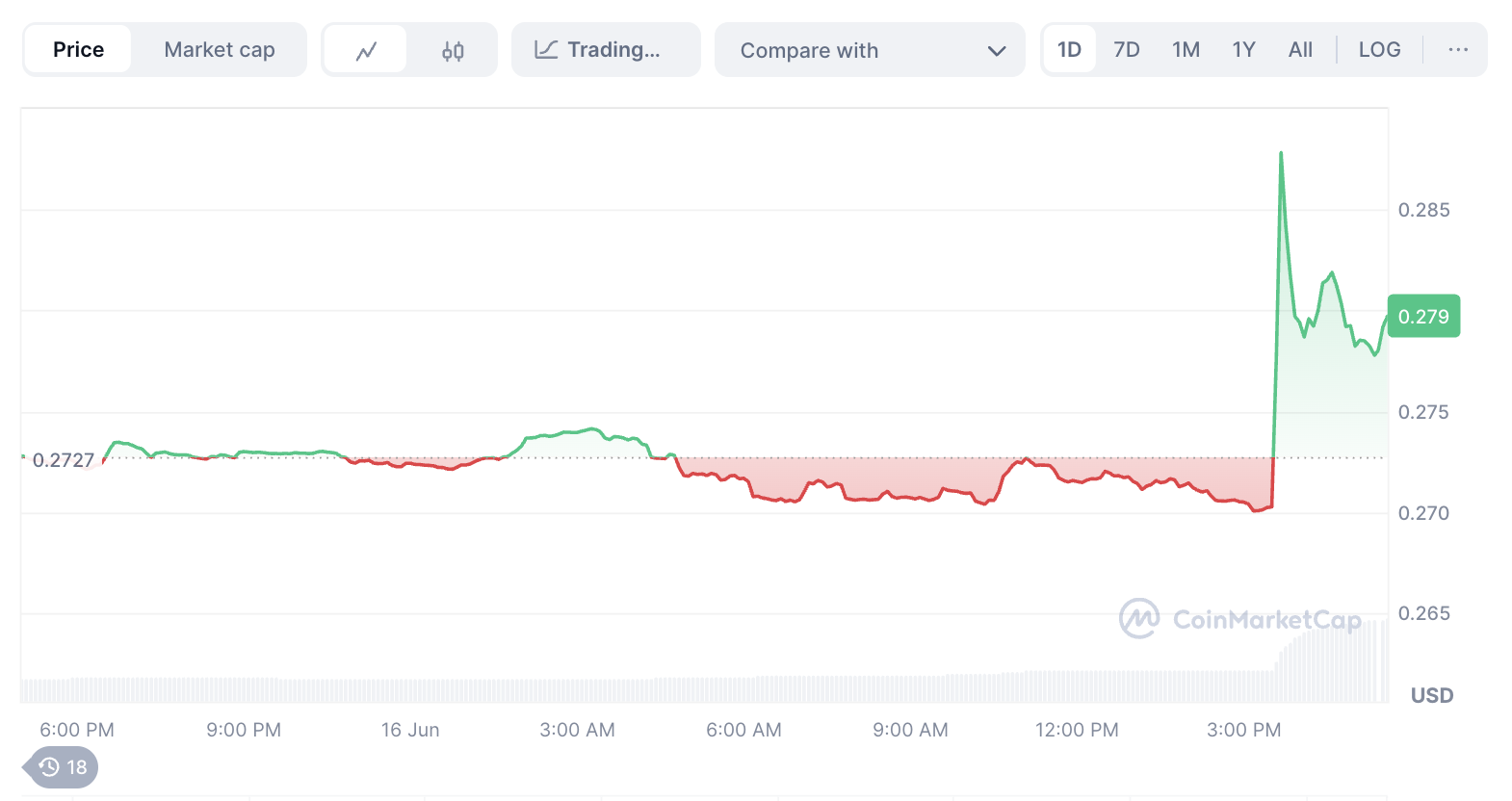Viewport: 1512px width, 801px height.
Task: Click the 0.2727 opening price label
Action: tap(64, 460)
